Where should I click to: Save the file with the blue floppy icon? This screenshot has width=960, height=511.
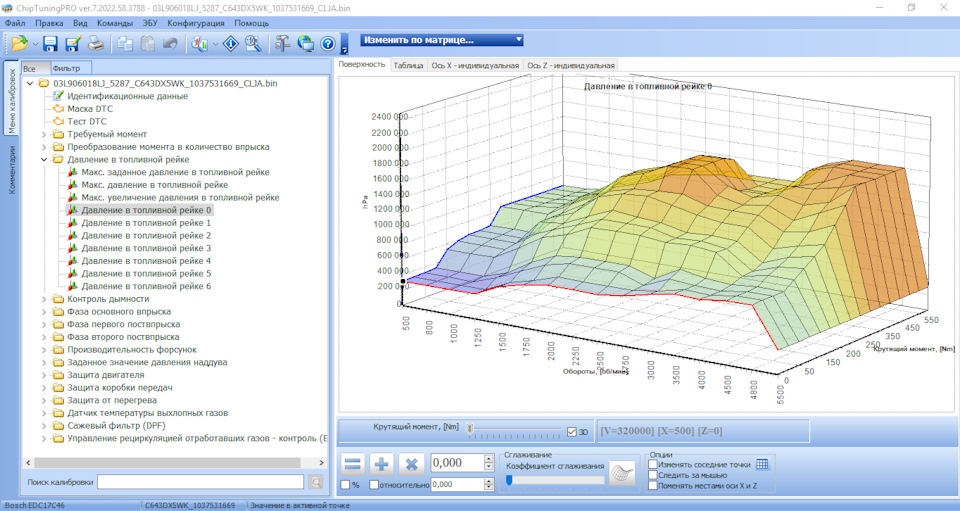pyautogui.click(x=50, y=43)
